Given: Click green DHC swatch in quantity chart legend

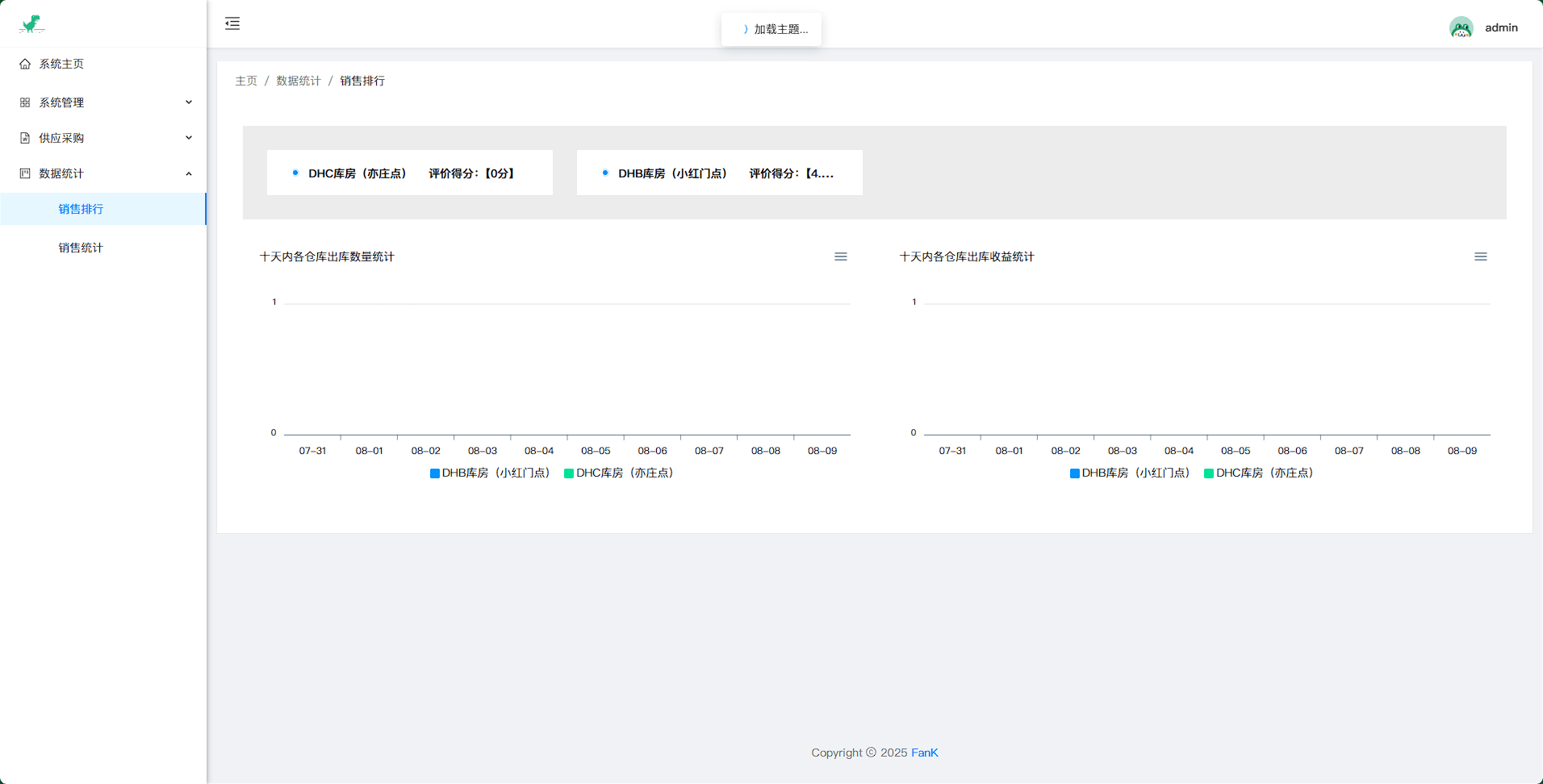Looking at the screenshot, I should pyautogui.click(x=569, y=473).
